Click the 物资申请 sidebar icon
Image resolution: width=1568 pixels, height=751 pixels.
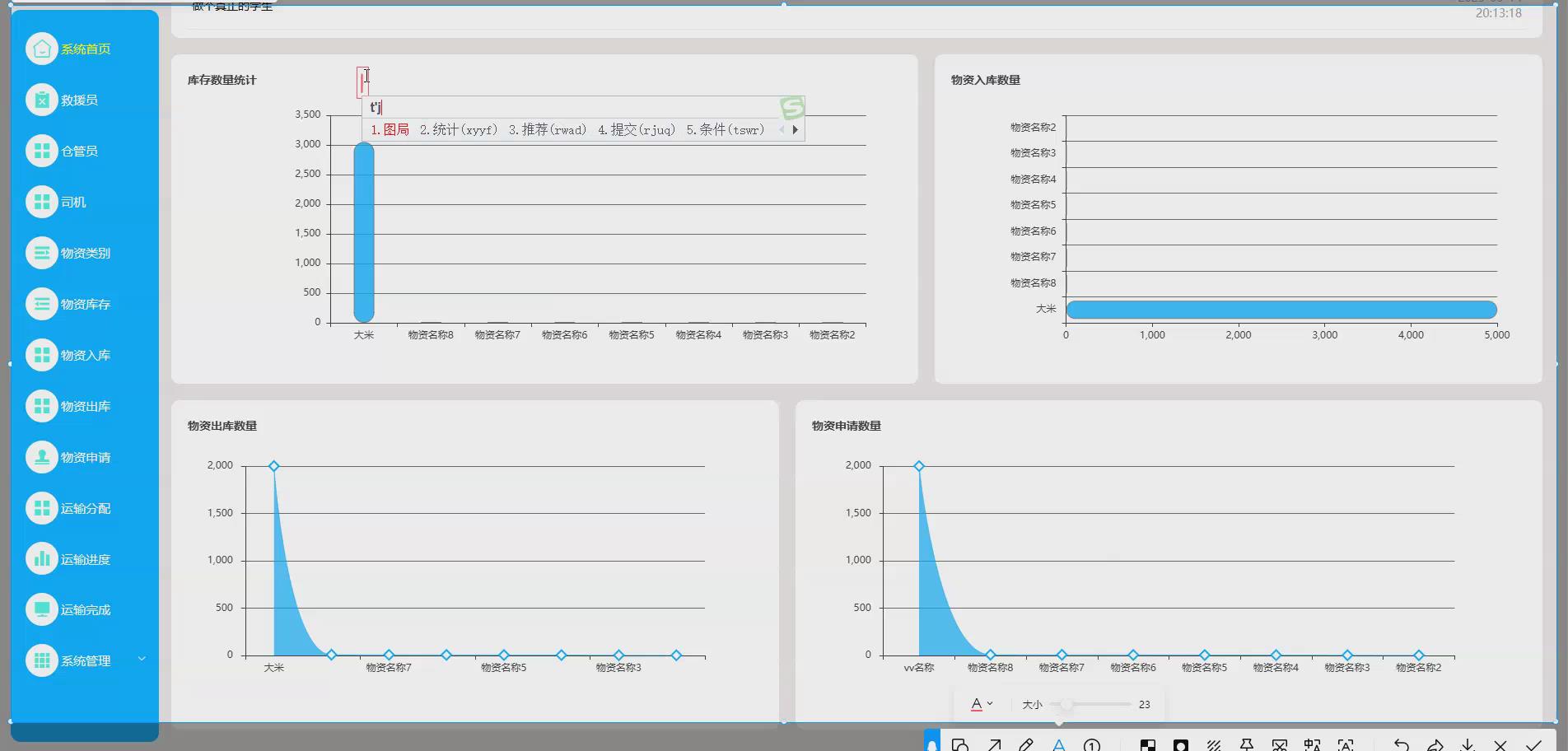point(42,457)
